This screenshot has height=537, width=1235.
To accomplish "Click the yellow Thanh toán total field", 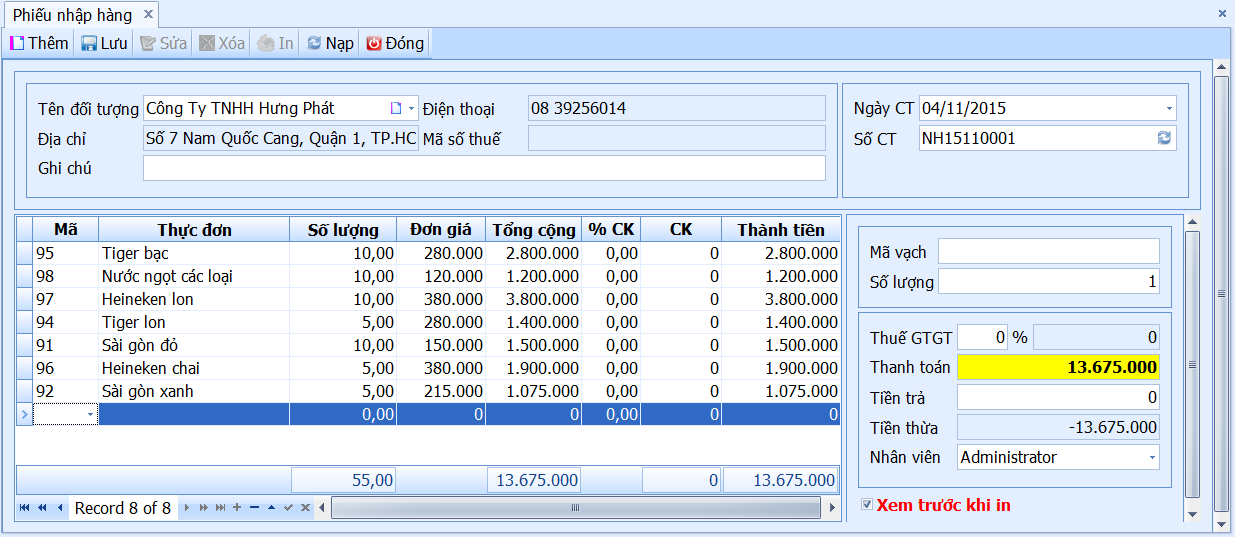I will click(1058, 367).
